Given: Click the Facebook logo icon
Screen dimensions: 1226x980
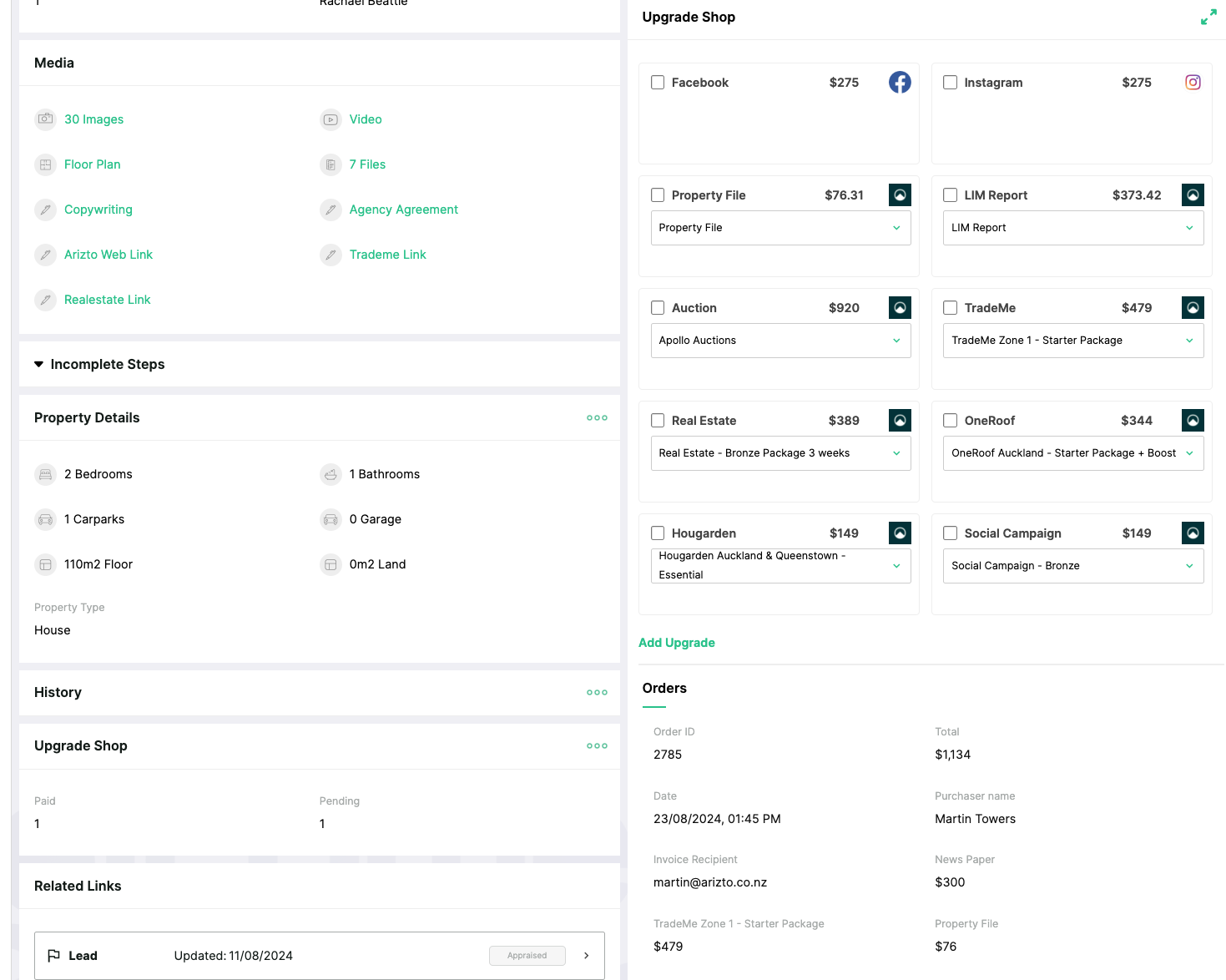Looking at the screenshot, I should click(900, 82).
